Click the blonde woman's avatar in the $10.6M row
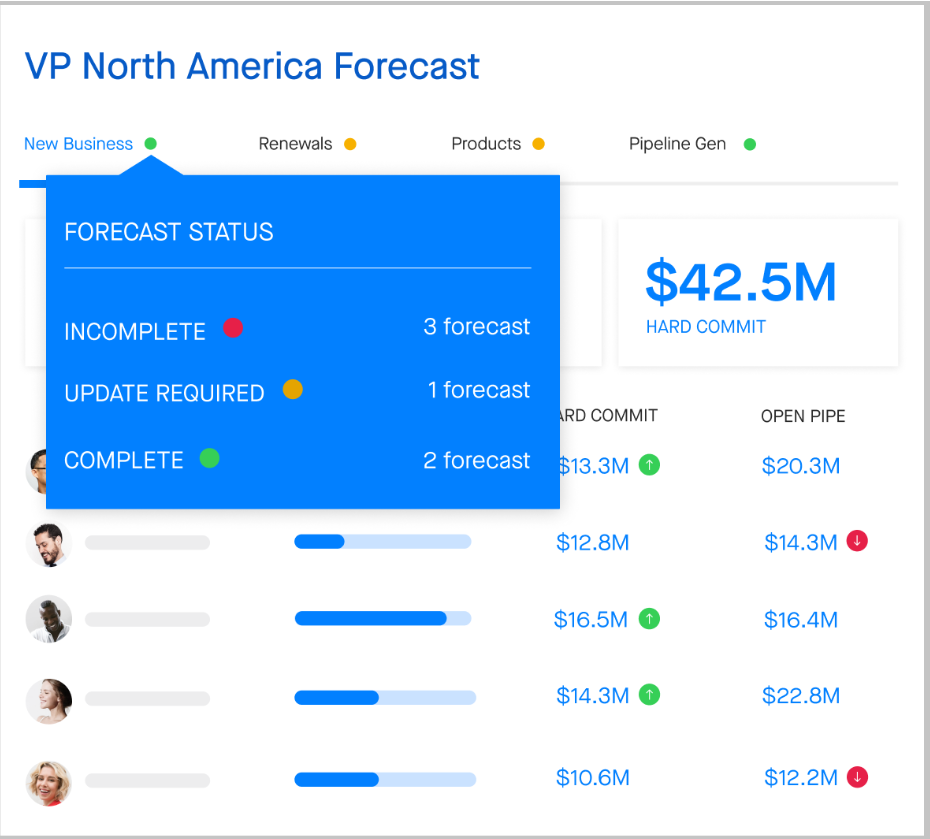This screenshot has height=839, width=930. [x=49, y=783]
